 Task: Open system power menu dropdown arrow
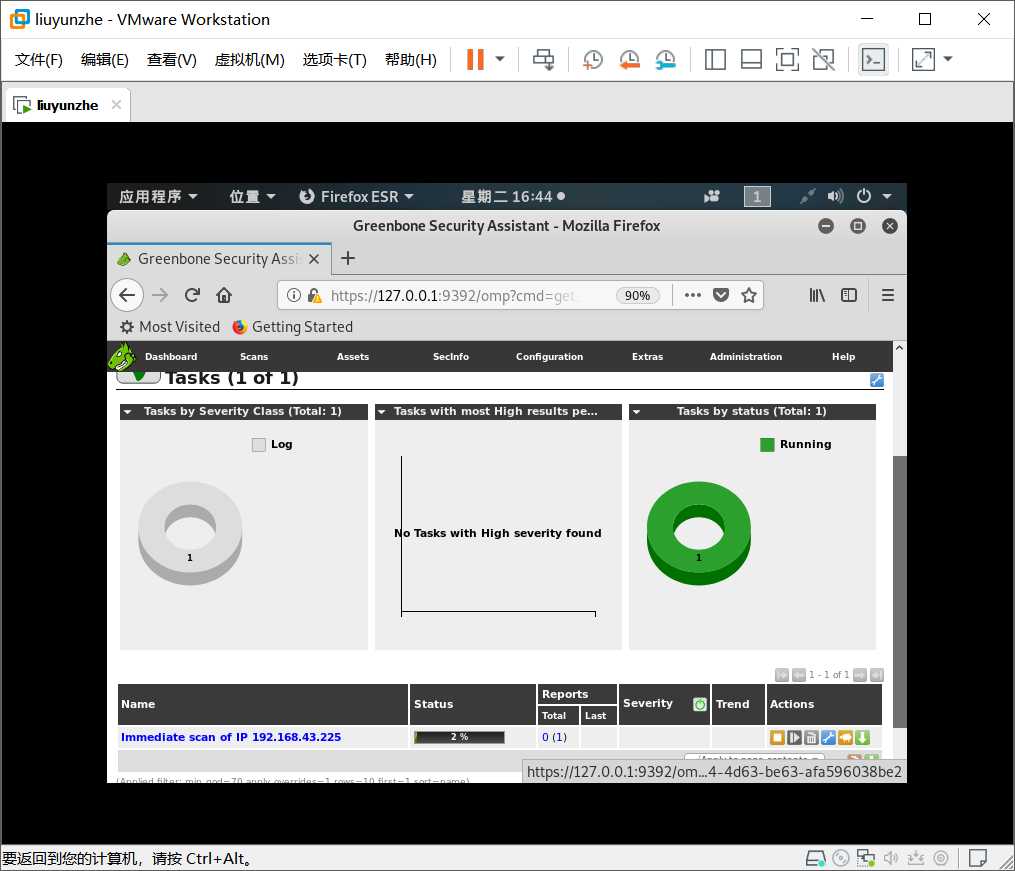point(887,196)
